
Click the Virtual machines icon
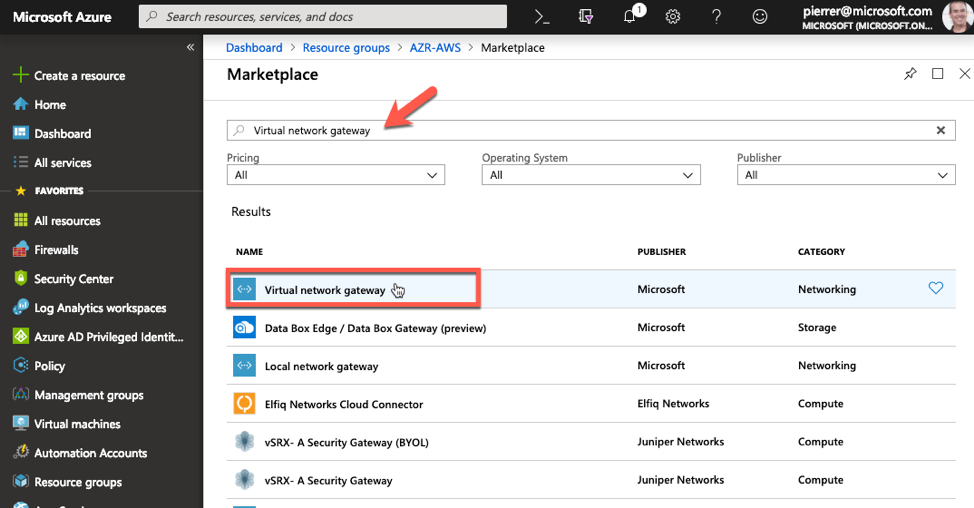tap(20, 424)
